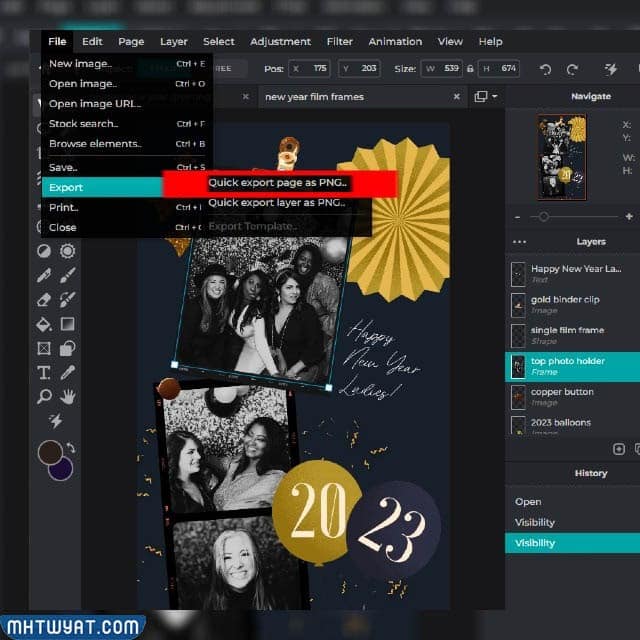Image resolution: width=640 pixels, height=640 pixels.
Task: Click the Y position input field
Action: click(359, 69)
